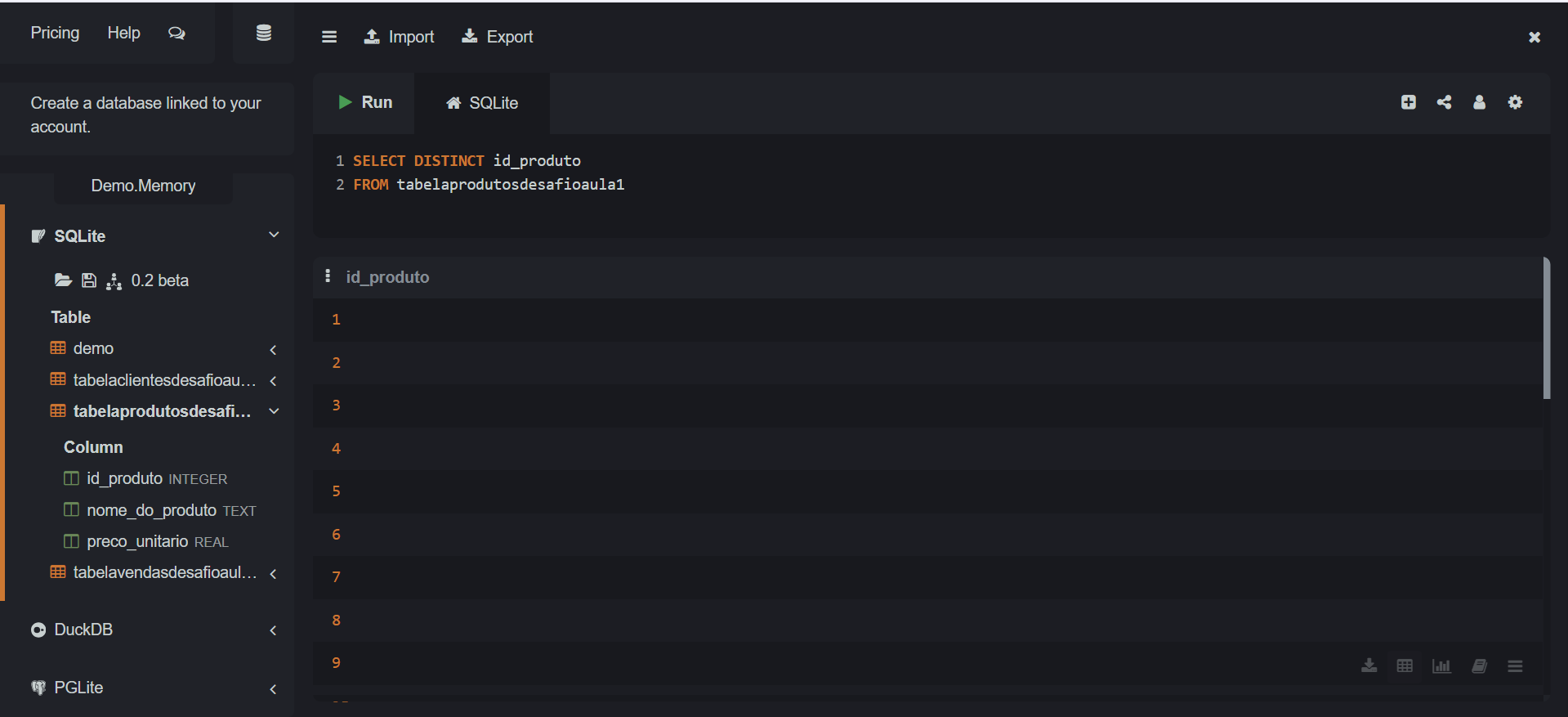This screenshot has height=717, width=1568.
Task: Open the settings gear icon
Action: (1515, 102)
